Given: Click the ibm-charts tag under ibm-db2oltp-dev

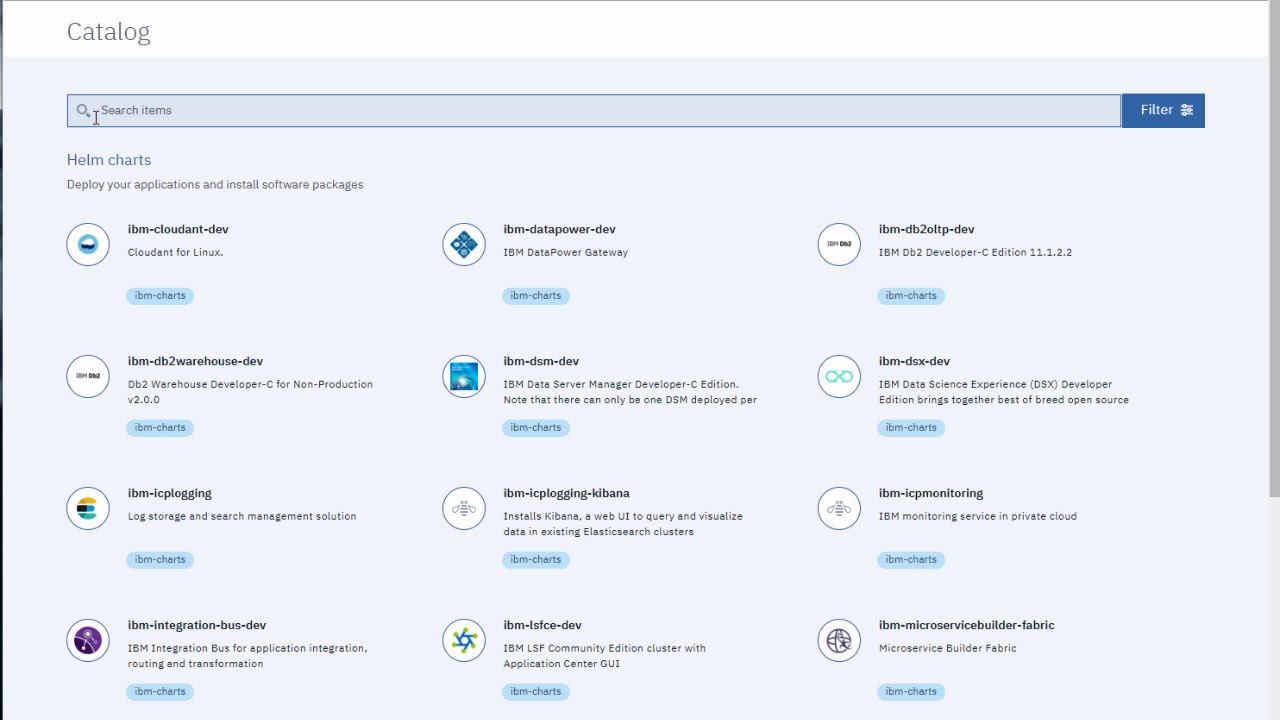Looking at the screenshot, I should click(911, 295).
